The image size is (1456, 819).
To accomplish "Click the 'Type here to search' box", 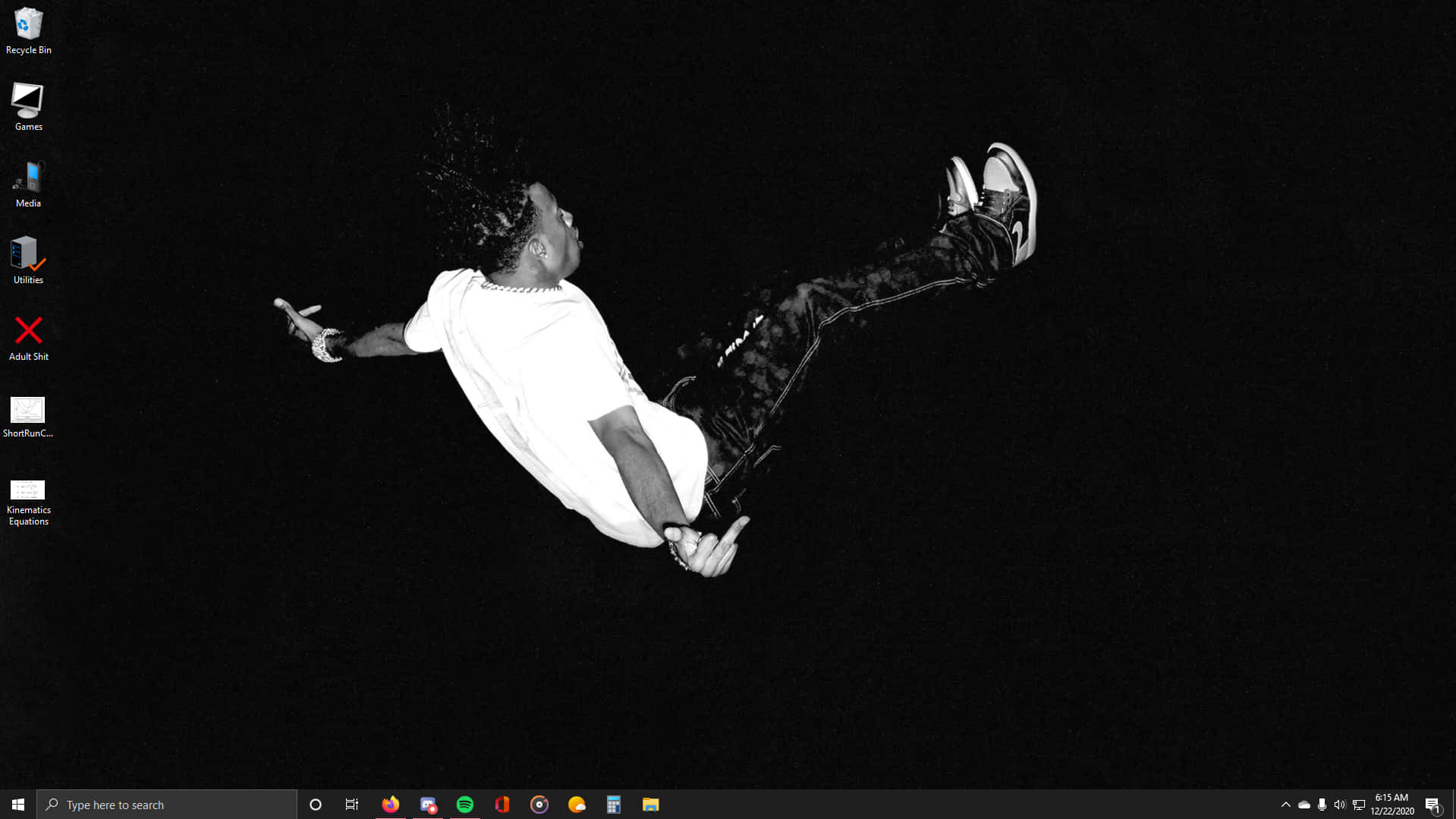I will 167,805.
